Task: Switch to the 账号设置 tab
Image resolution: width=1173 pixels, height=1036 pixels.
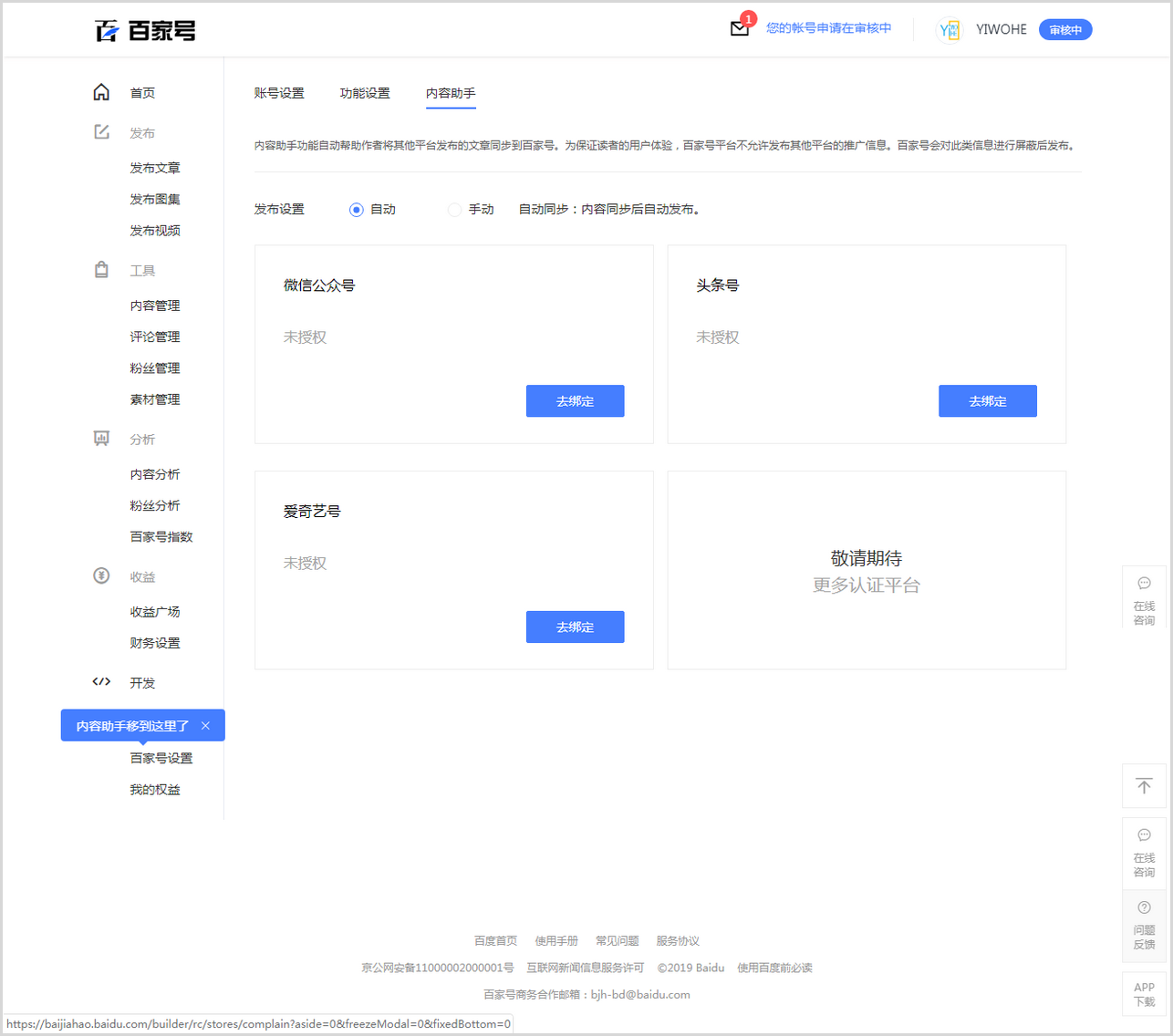Action: click(279, 92)
